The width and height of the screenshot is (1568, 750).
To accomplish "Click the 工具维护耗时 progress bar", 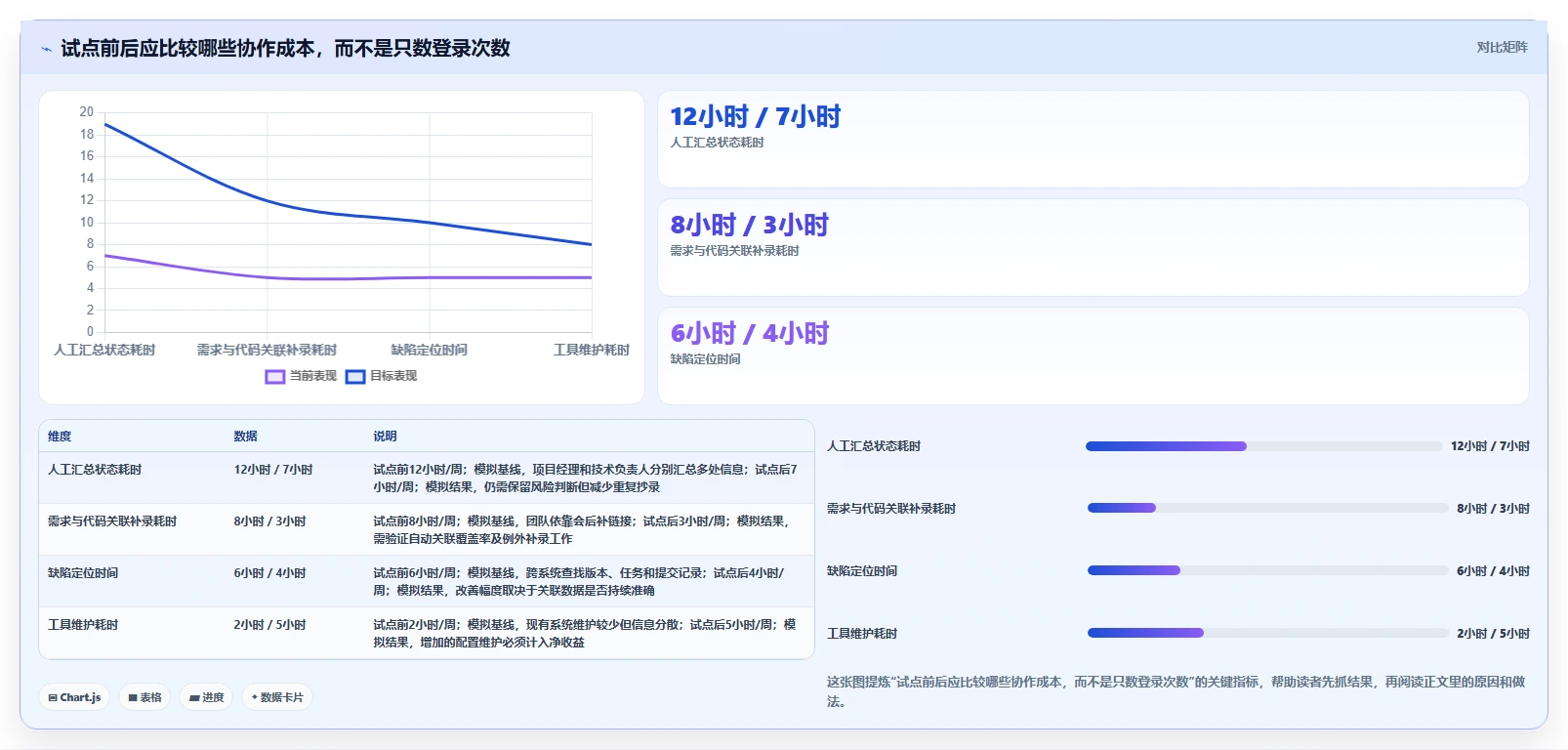I will [1267, 633].
